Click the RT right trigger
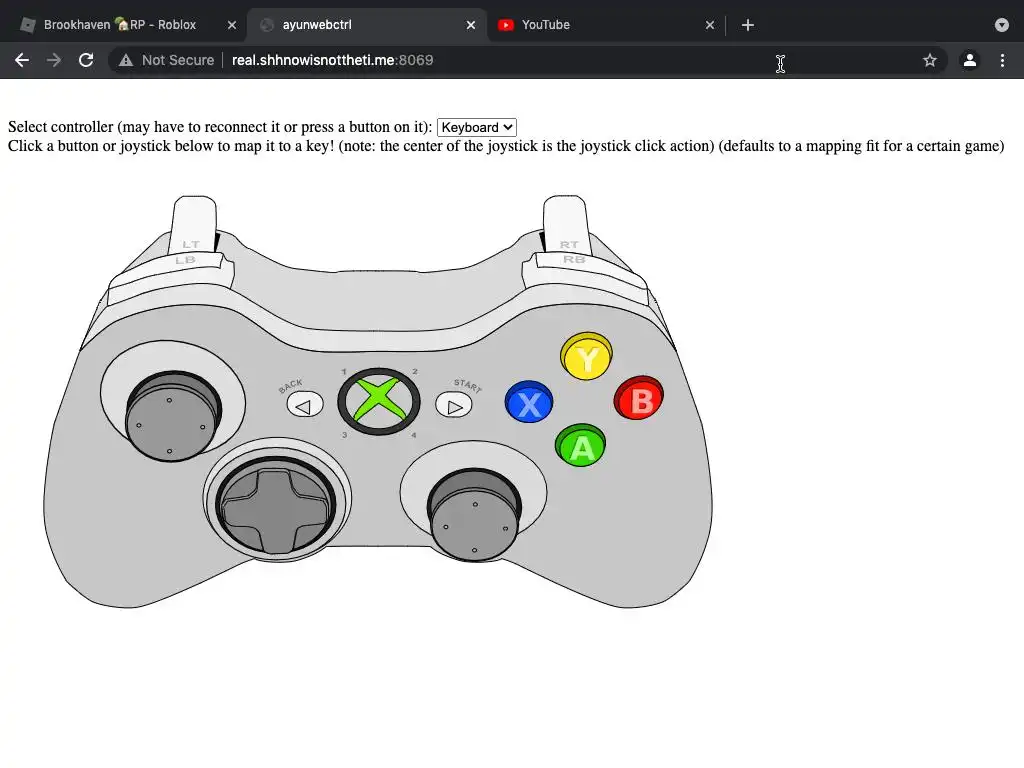The width and height of the screenshot is (1024, 768). point(566,224)
